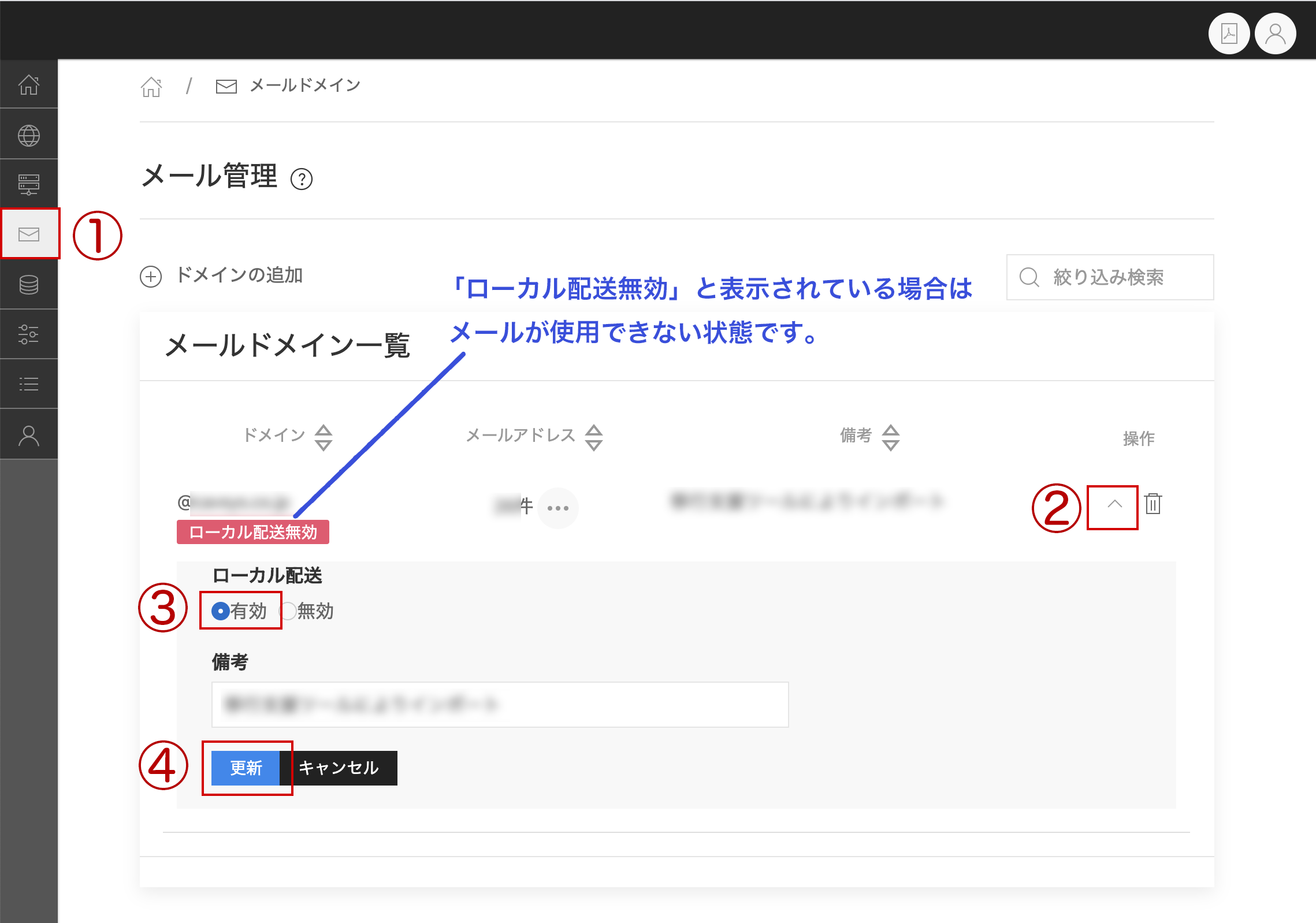Viewport: 1316px width, 923px height.
Task: Sort by メールアドレス column
Action: coord(594,437)
